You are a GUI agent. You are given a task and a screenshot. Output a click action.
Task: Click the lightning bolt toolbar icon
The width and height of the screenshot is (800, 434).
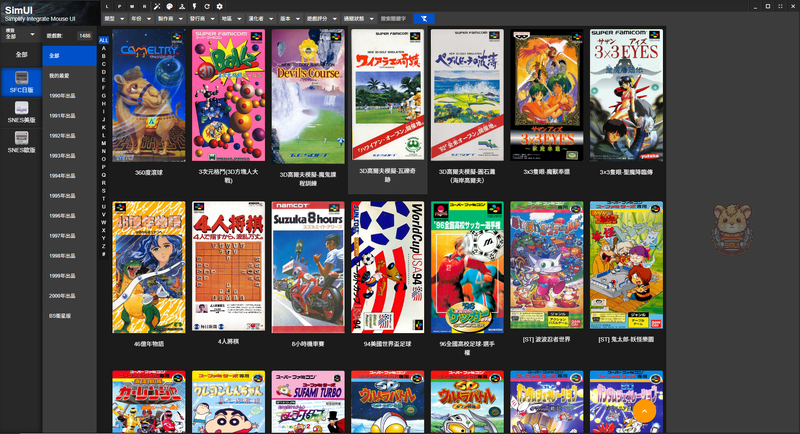[194, 6]
